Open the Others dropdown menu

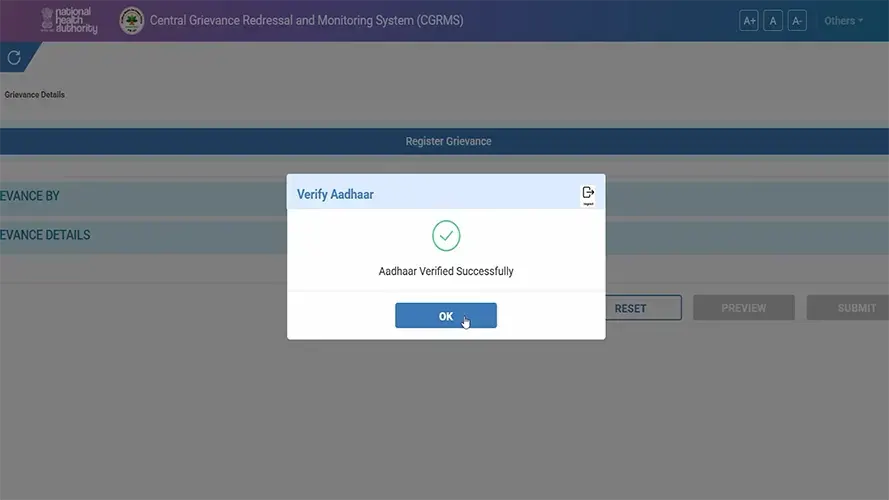(843, 21)
